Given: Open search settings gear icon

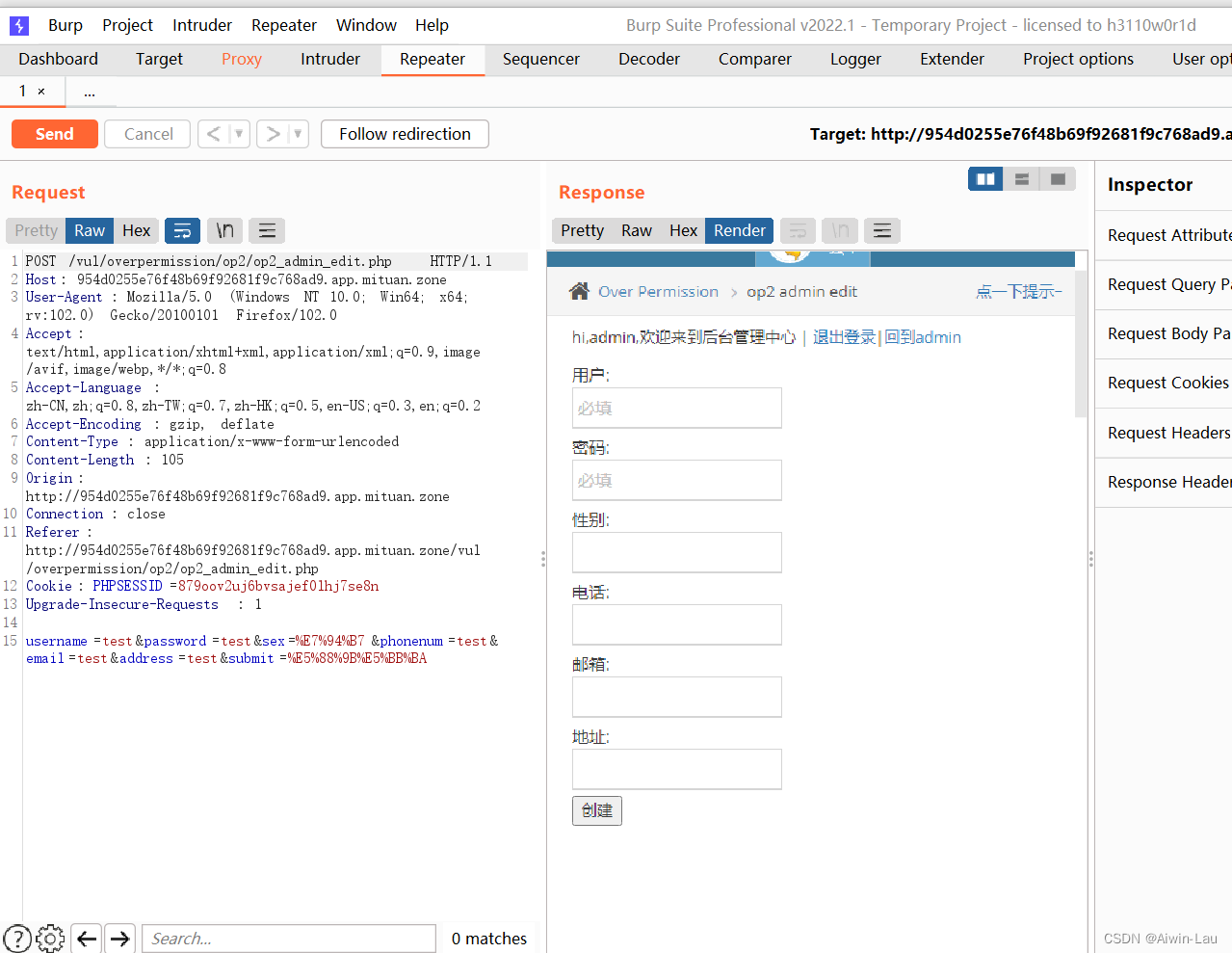Looking at the screenshot, I should 50,938.
